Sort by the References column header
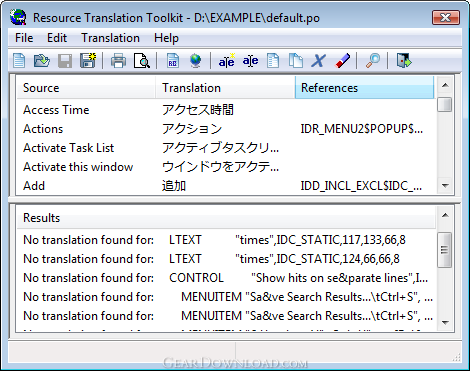 365,88
